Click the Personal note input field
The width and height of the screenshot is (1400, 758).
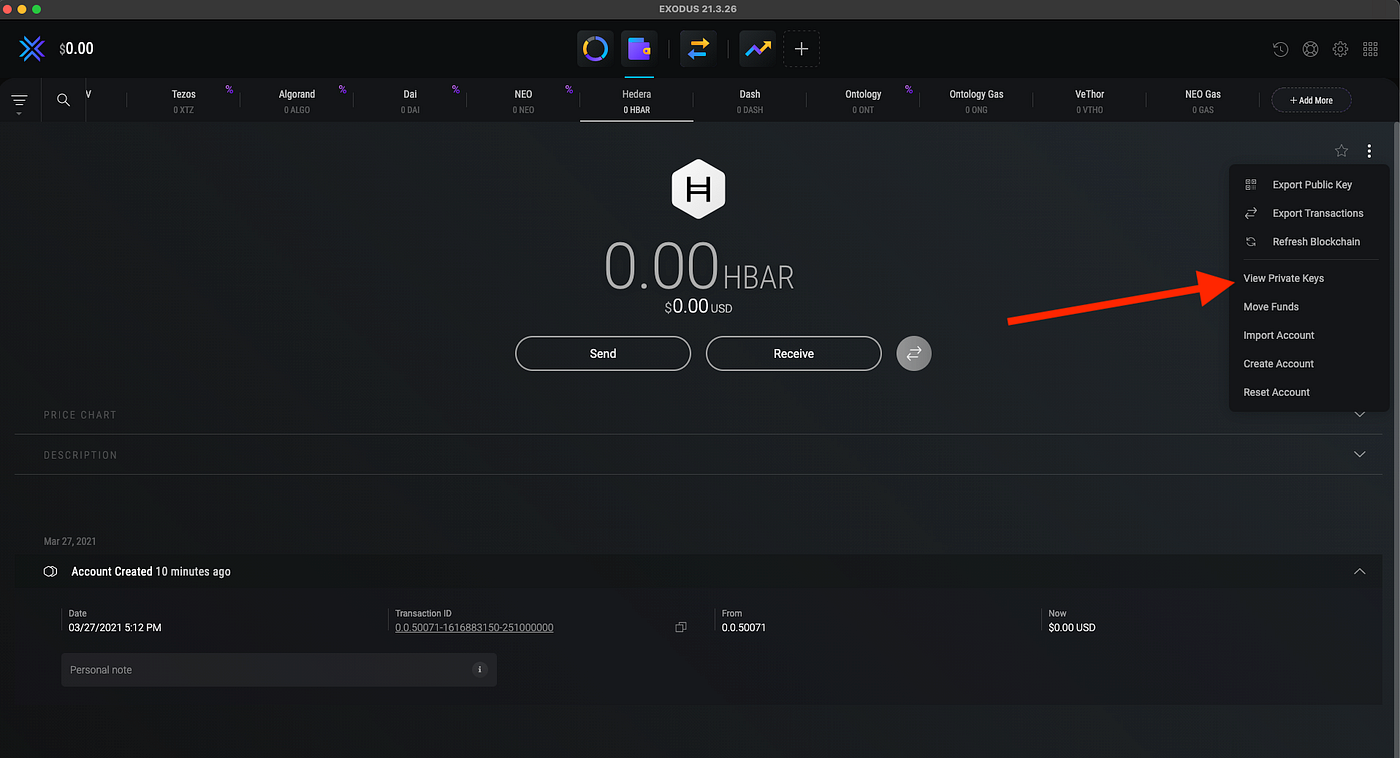click(279, 670)
